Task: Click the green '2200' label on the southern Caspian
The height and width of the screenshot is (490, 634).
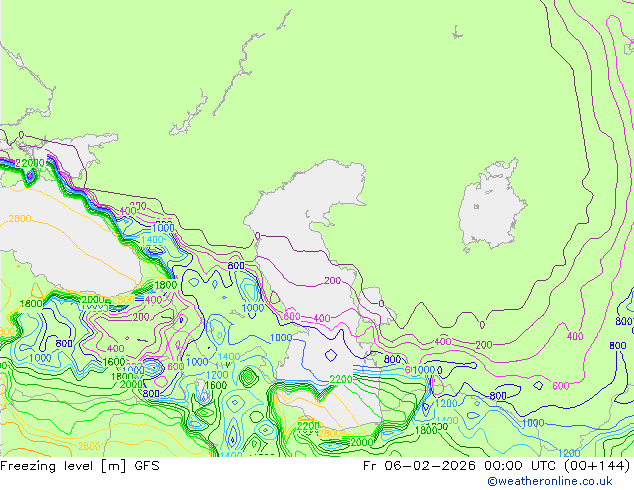Action: click(x=341, y=379)
